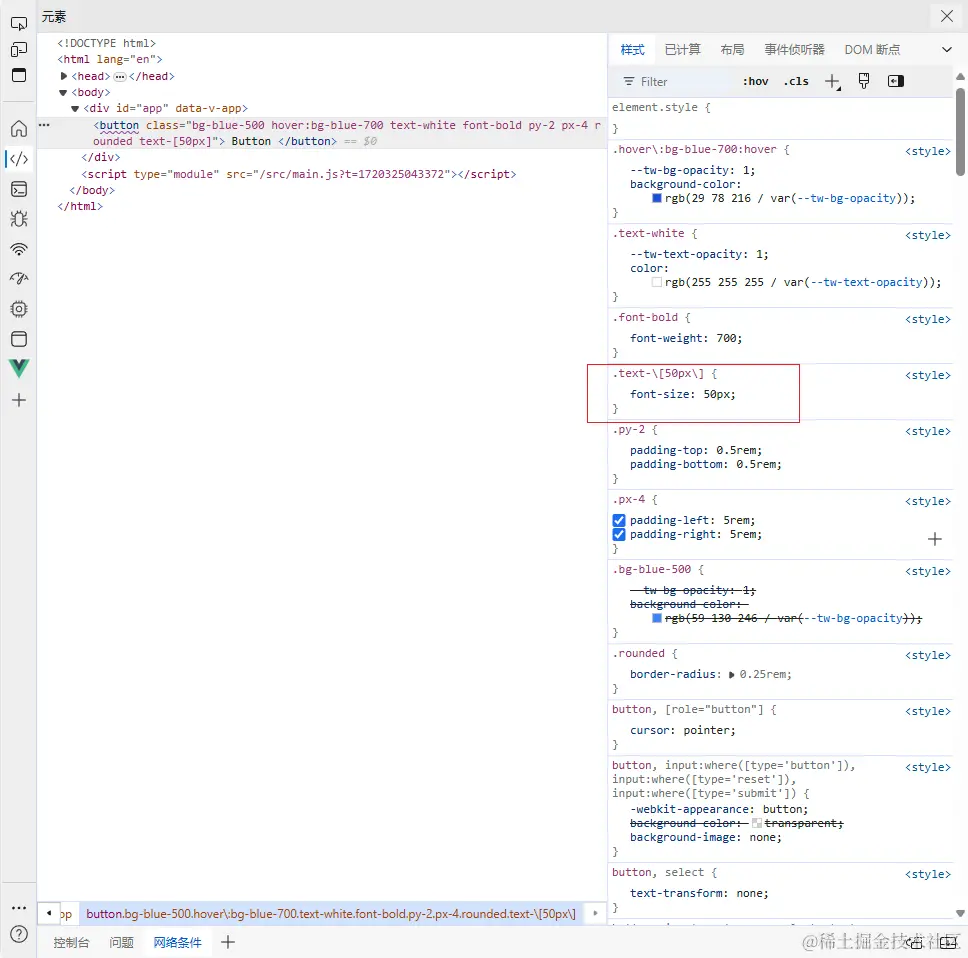Open <style> source link of .bg-blue-500 rule

coord(928,572)
